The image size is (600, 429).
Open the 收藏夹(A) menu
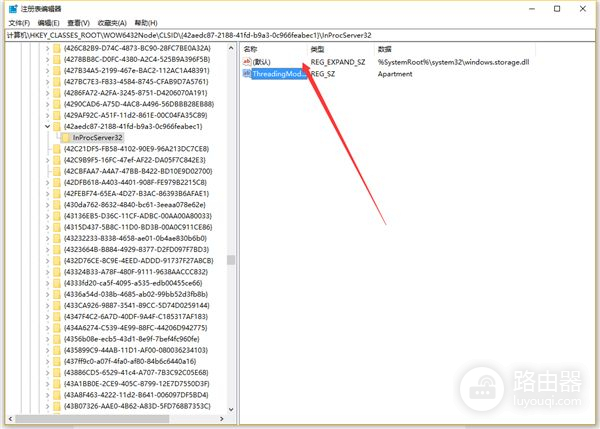point(112,23)
